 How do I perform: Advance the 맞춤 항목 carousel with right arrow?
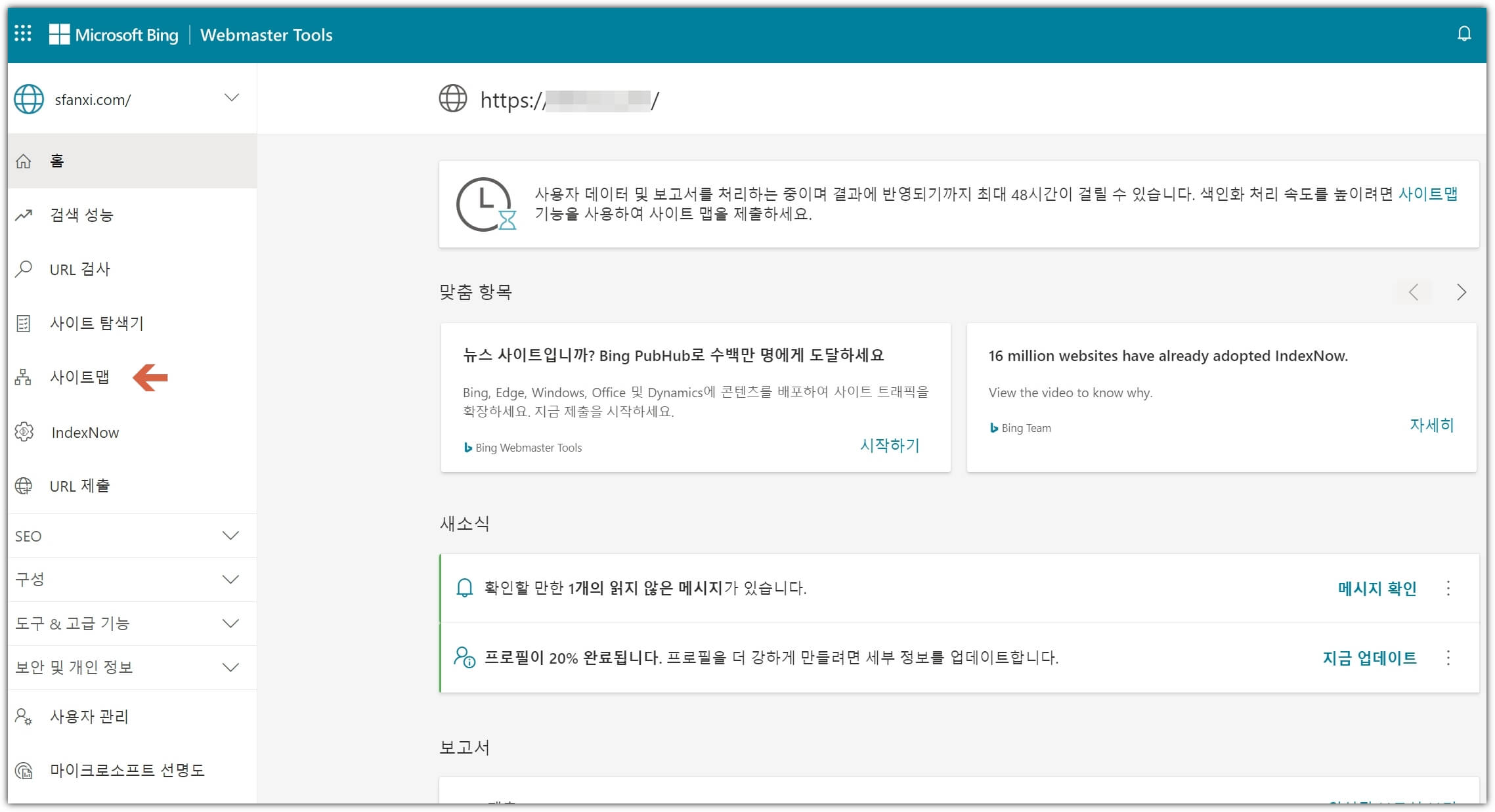1462,292
